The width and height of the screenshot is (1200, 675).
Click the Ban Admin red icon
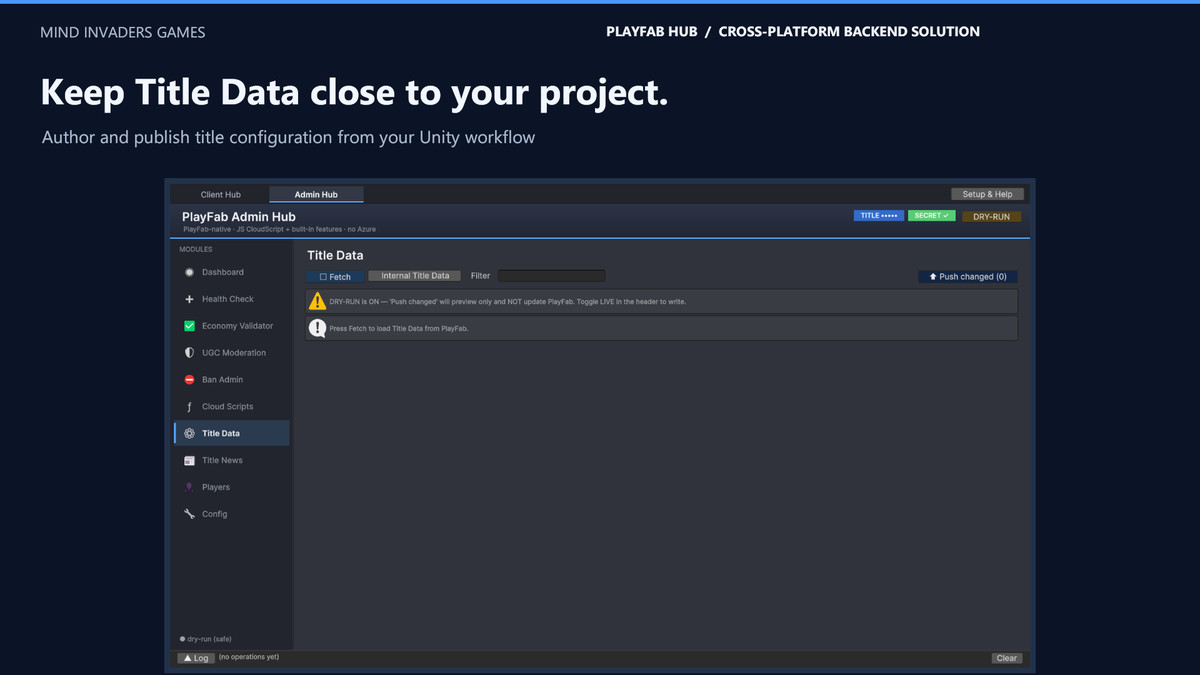[x=189, y=380]
